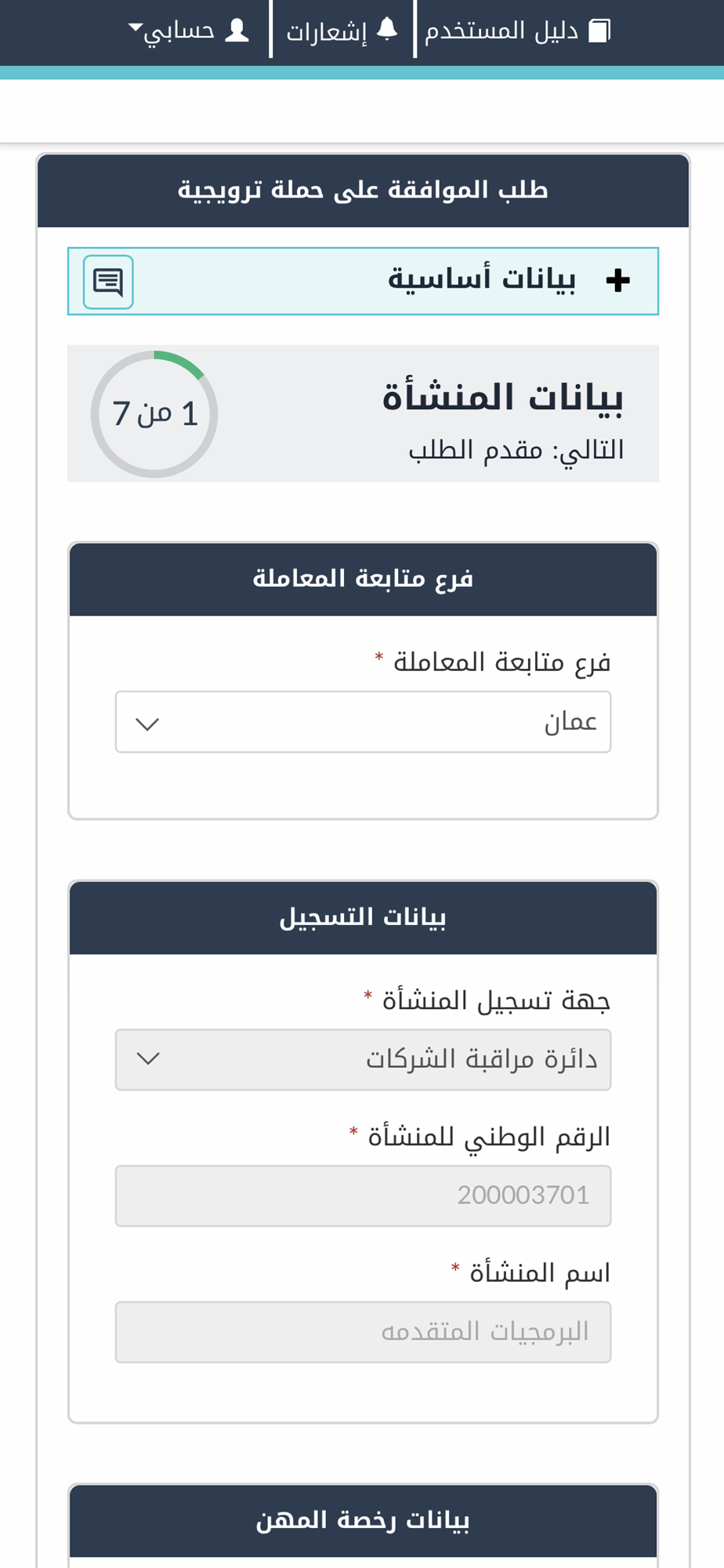Click the حسابي dropdown caret
The height and width of the screenshot is (1568, 724).
(135, 28)
